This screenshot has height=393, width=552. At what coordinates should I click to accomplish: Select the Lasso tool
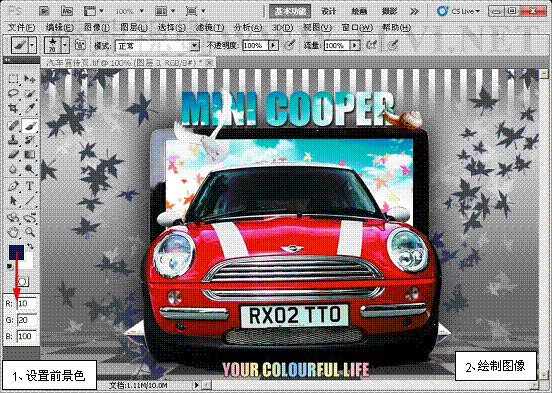tap(13, 93)
